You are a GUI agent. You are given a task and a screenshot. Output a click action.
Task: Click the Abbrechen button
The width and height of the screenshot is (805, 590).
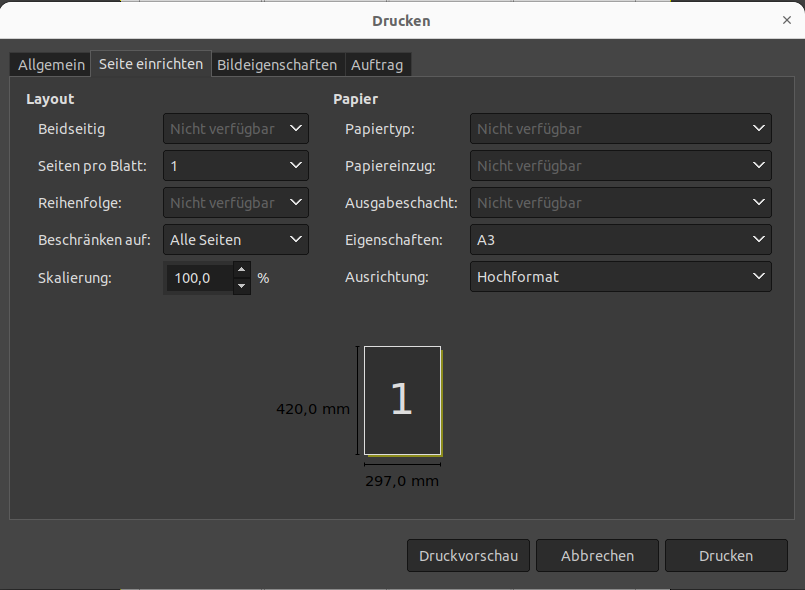(597, 556)
